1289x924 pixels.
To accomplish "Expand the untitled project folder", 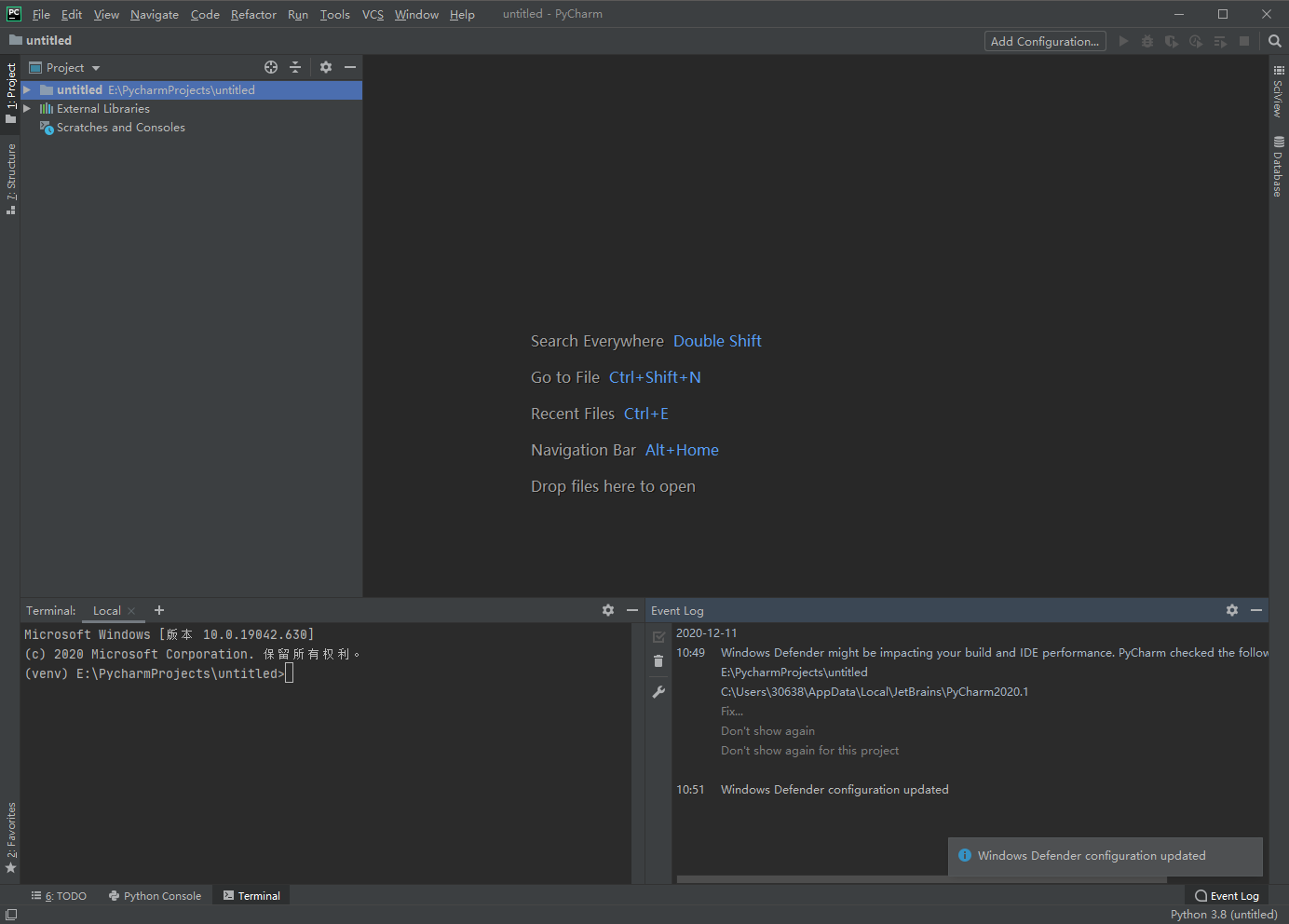I will coord(27,90).
